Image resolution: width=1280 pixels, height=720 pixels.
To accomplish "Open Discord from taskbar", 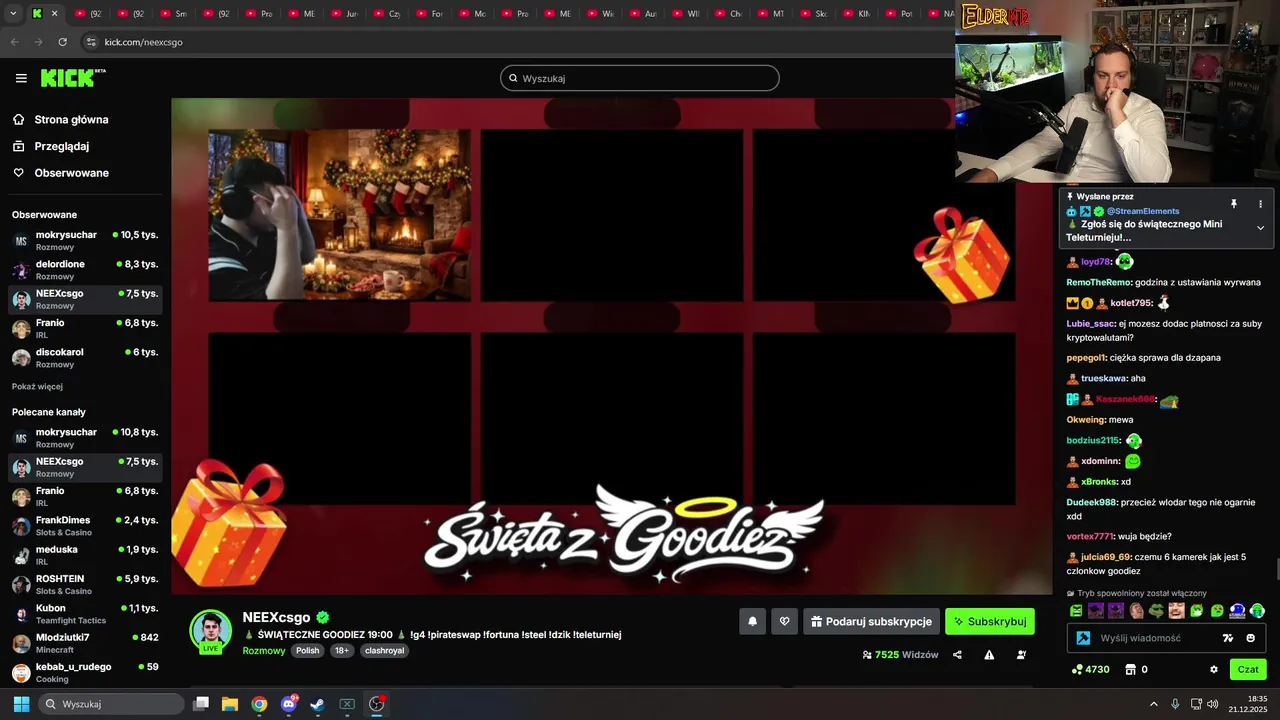I will click(x=289, y=704).
